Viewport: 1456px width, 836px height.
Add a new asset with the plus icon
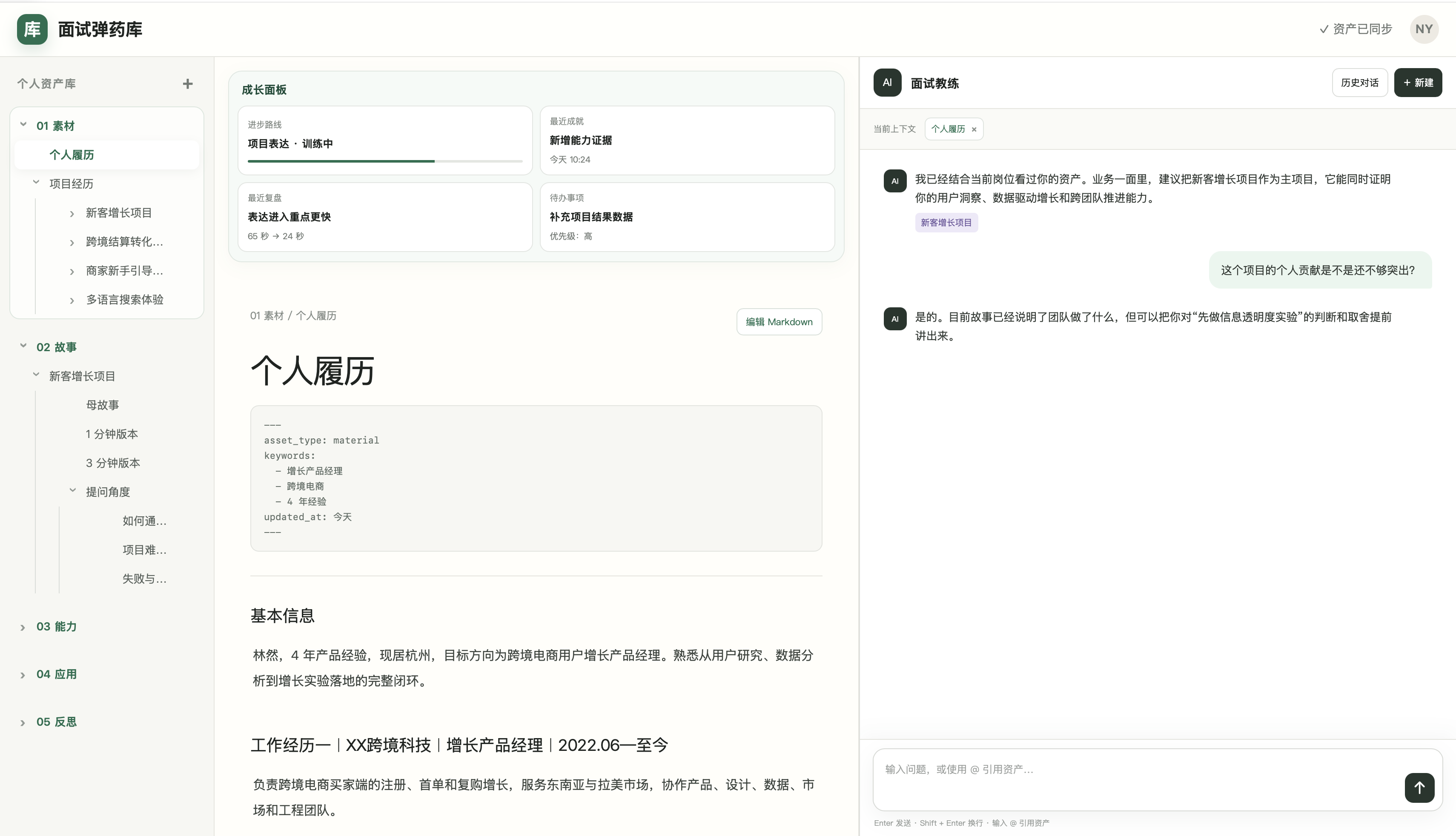pos(188,84)
